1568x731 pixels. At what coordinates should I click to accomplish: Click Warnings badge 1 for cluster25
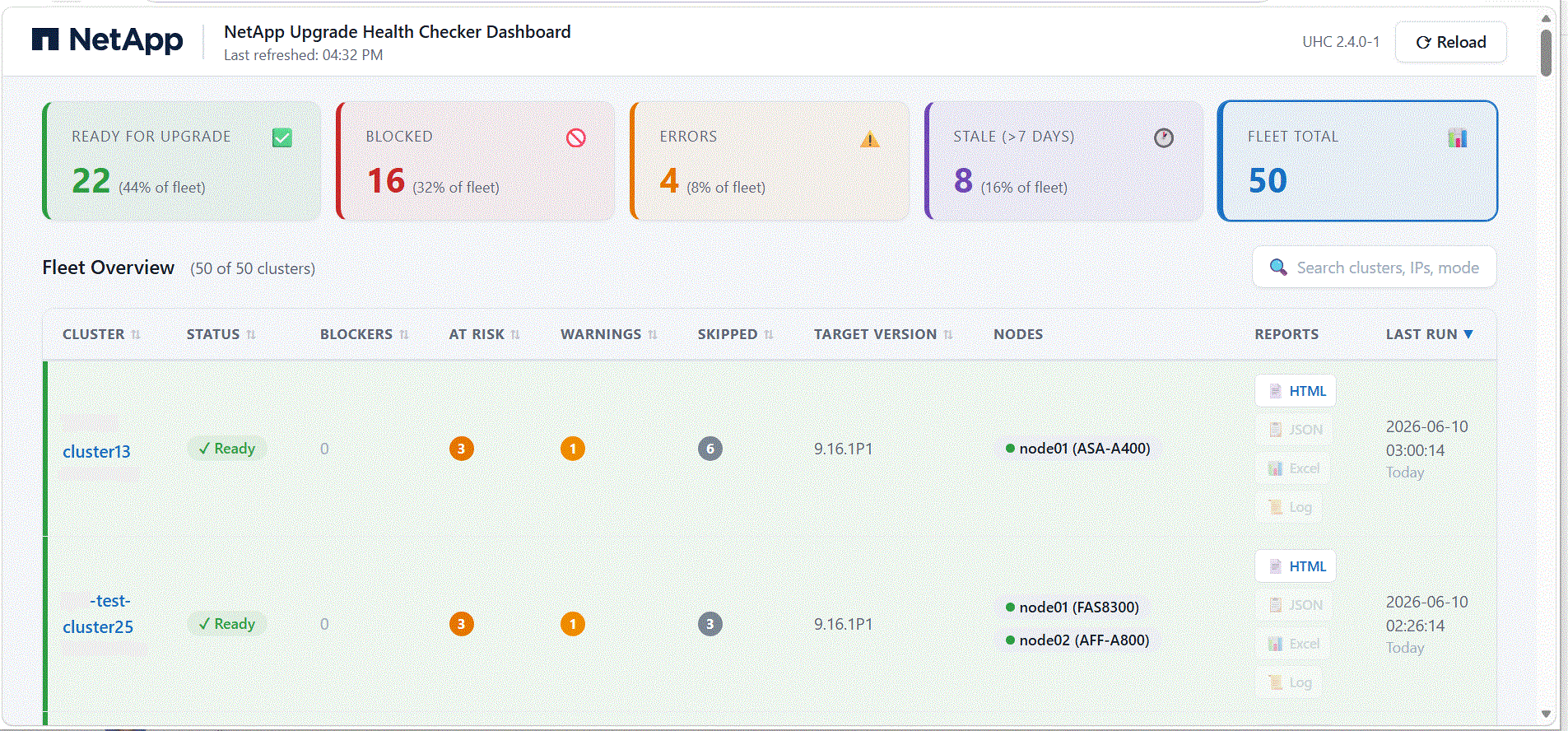573,624
